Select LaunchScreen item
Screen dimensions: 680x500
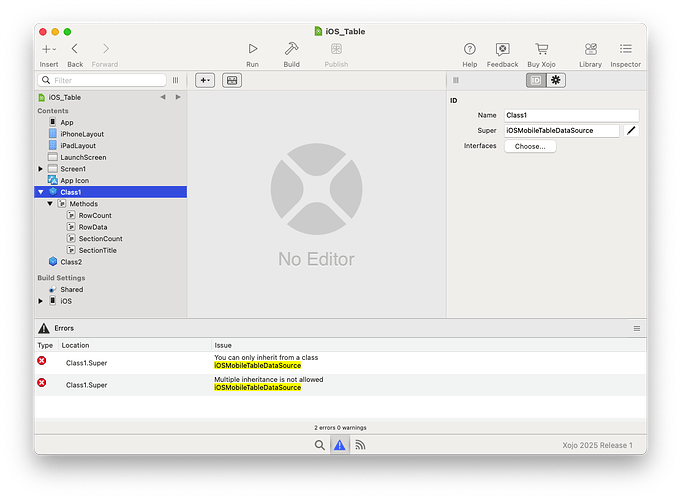(x=83, y=157)
